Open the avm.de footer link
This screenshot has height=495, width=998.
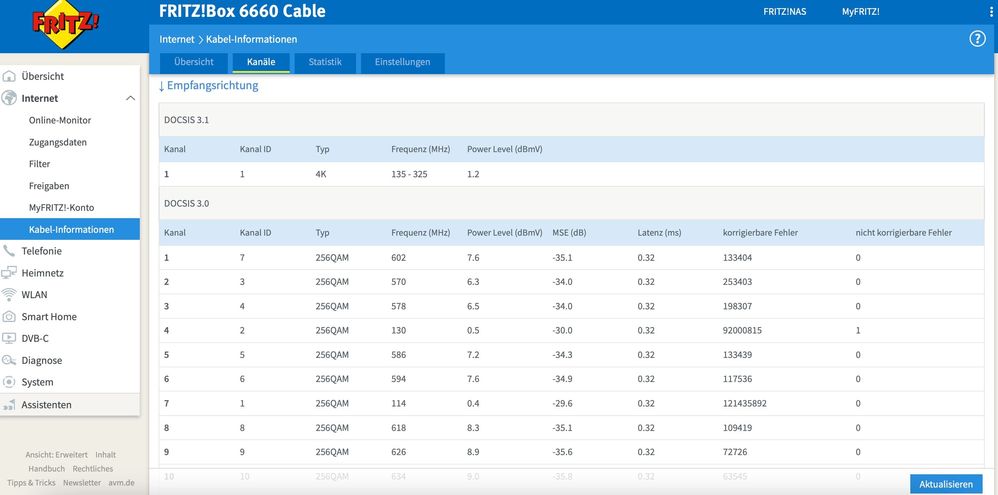pos(121,483)
